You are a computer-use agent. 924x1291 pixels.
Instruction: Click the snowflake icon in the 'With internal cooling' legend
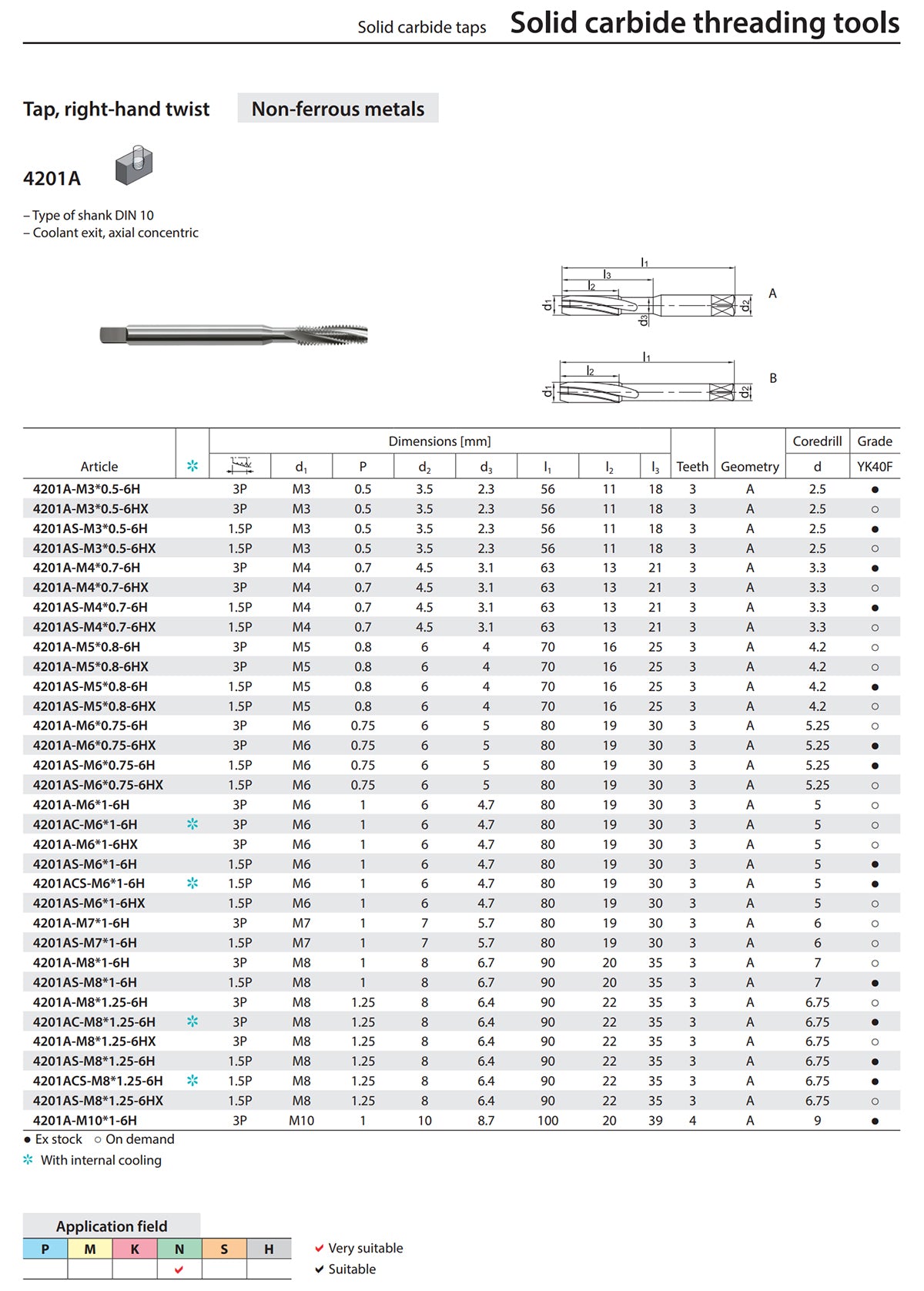coord(28,1159)
